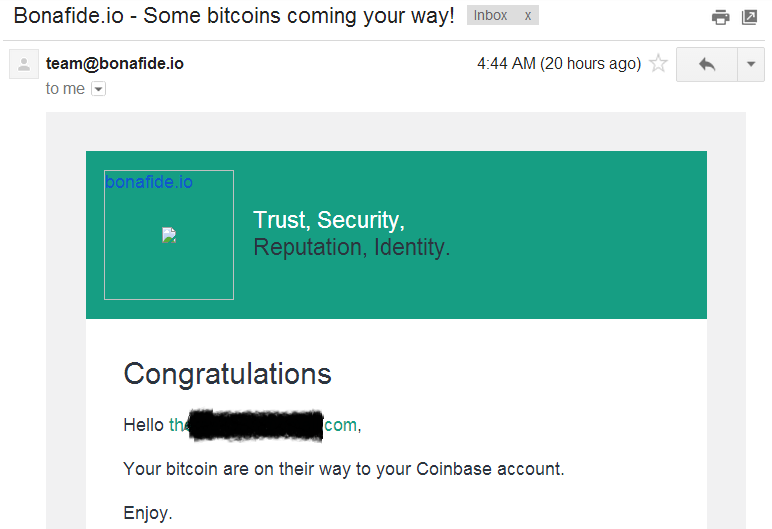Screen dimensions: 772x529
Task: Click the "Reputation, Identity." tagline text
Action: click(352, 247)
